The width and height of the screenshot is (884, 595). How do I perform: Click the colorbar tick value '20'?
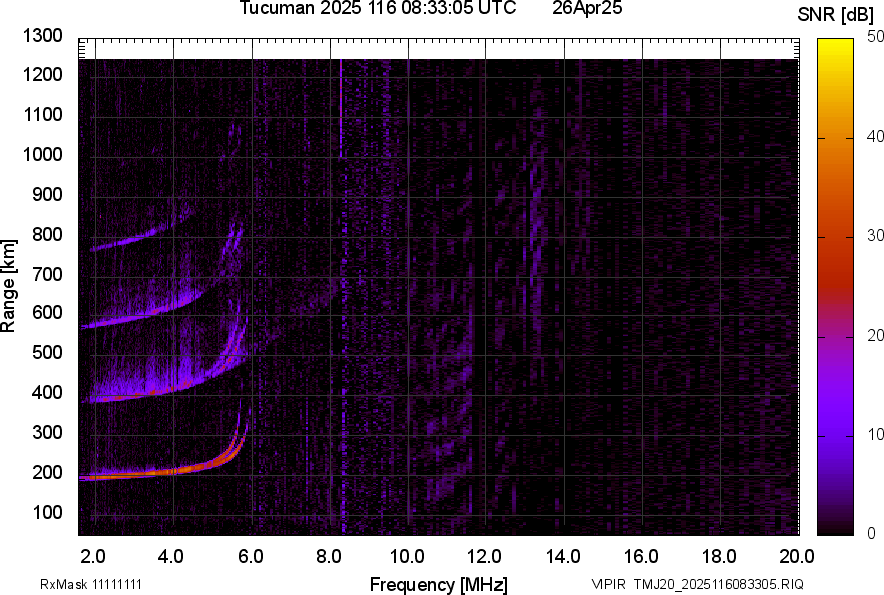[875, 336]
